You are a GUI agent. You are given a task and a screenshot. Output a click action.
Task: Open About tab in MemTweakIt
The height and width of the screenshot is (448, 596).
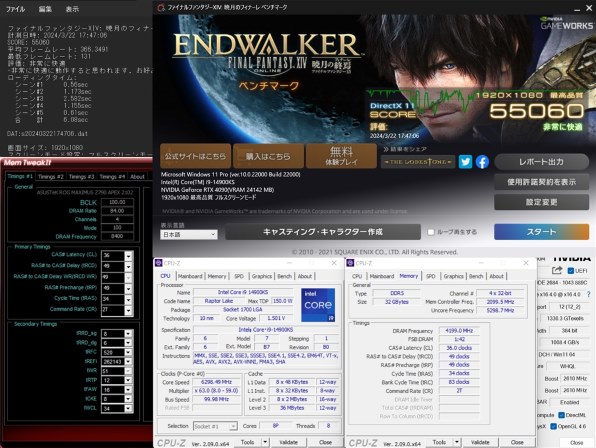click(137, 177)
